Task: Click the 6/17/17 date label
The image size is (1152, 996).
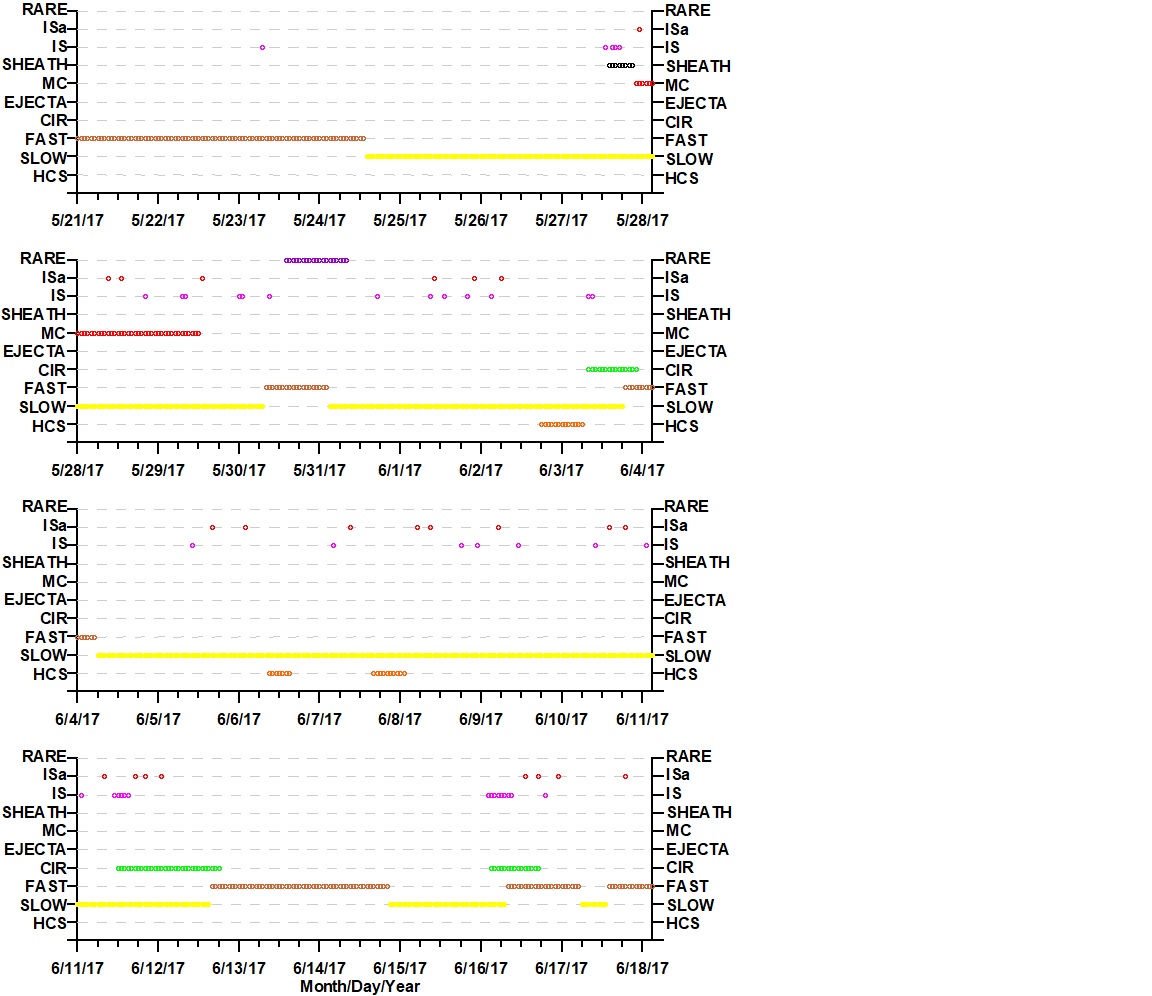Action: coord(561,968)
